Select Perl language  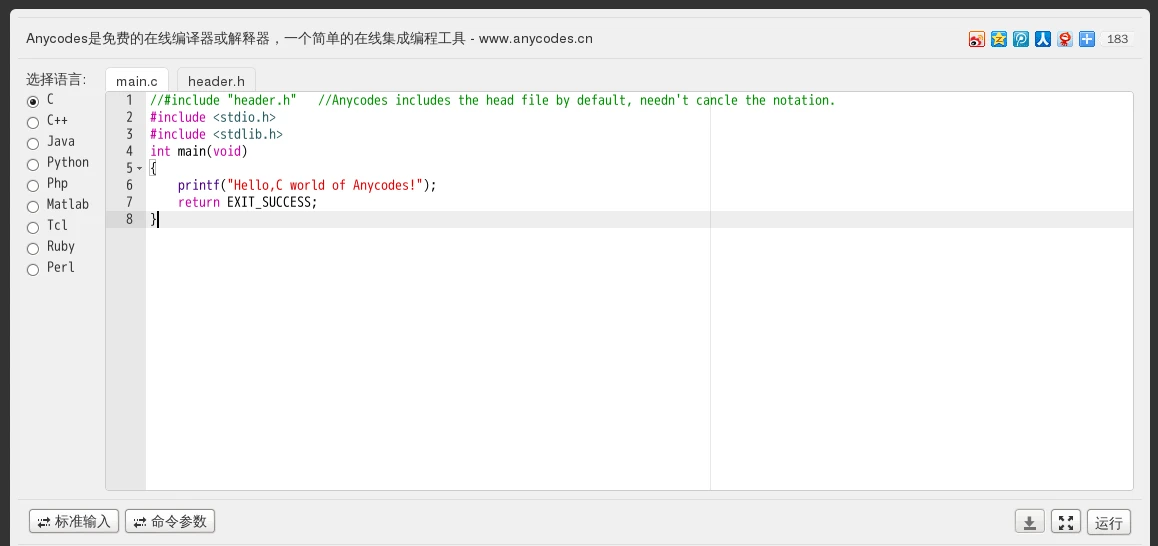pos(32,270)
